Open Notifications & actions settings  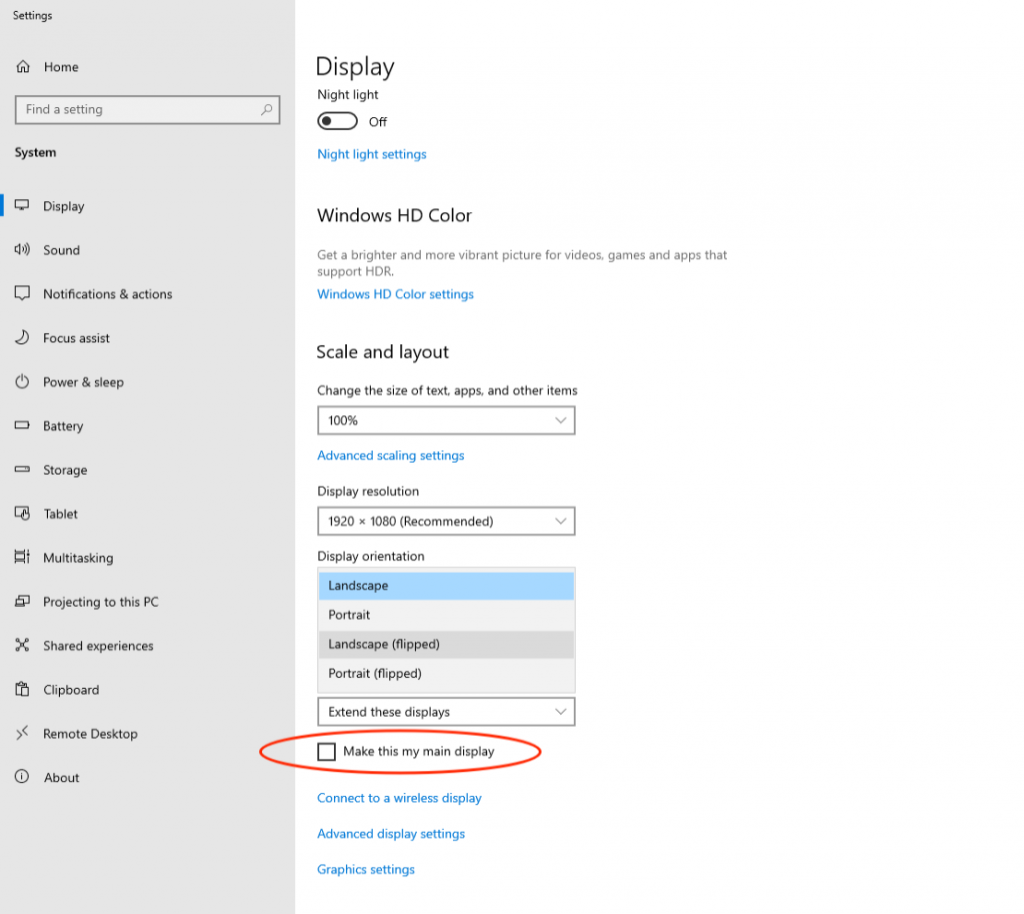24,294
